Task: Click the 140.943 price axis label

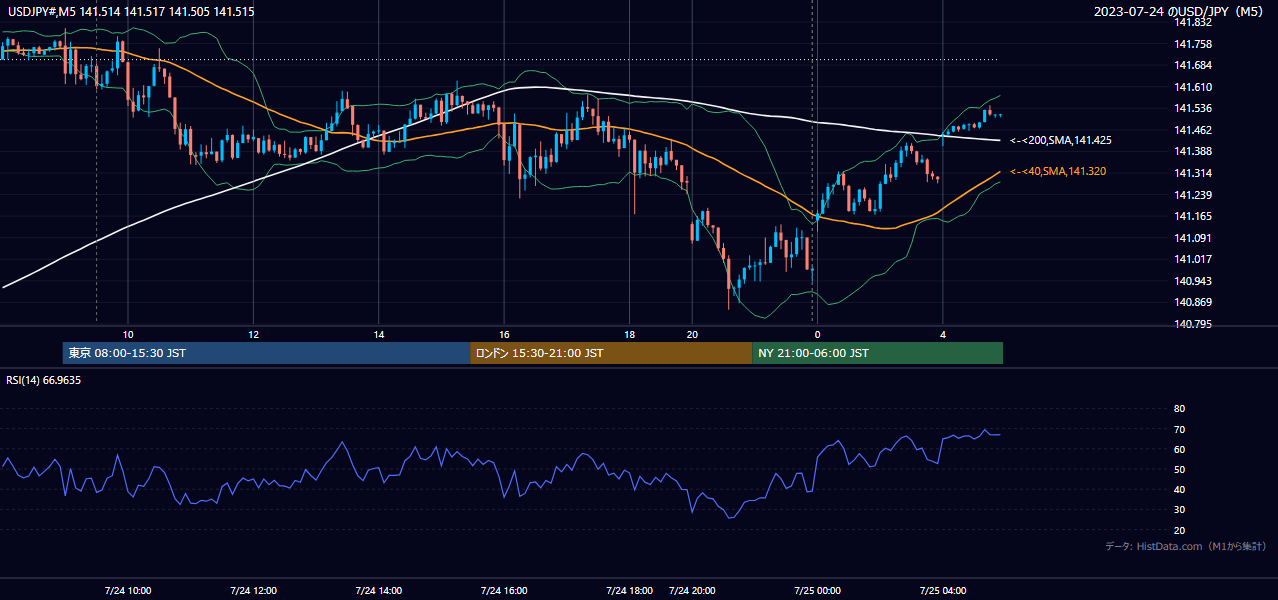Action: (1193, 281)
